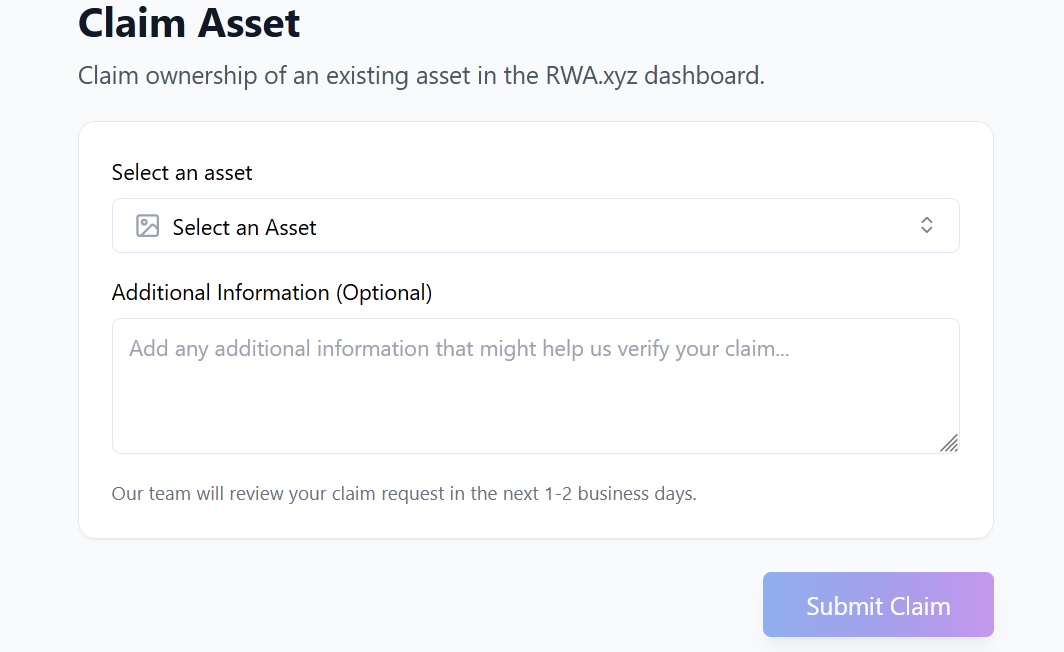Click the subtitle mentioning RWA.xyz dashboard
The width and height of the screenshot is (1064, 652).
[421, 76]
